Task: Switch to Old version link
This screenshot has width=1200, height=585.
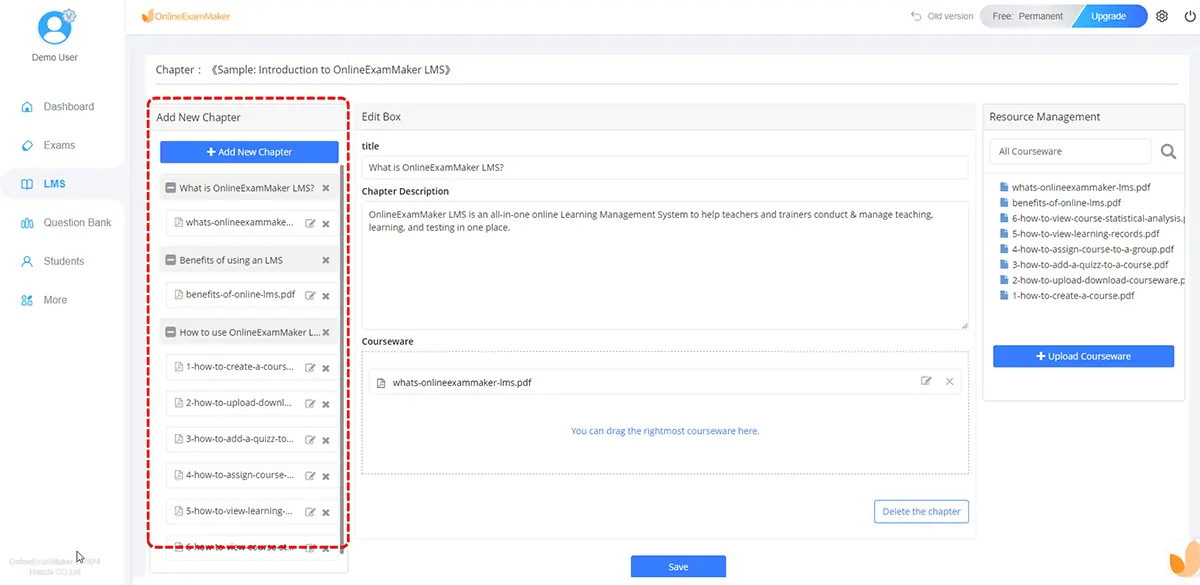Action: coord(941,16)
